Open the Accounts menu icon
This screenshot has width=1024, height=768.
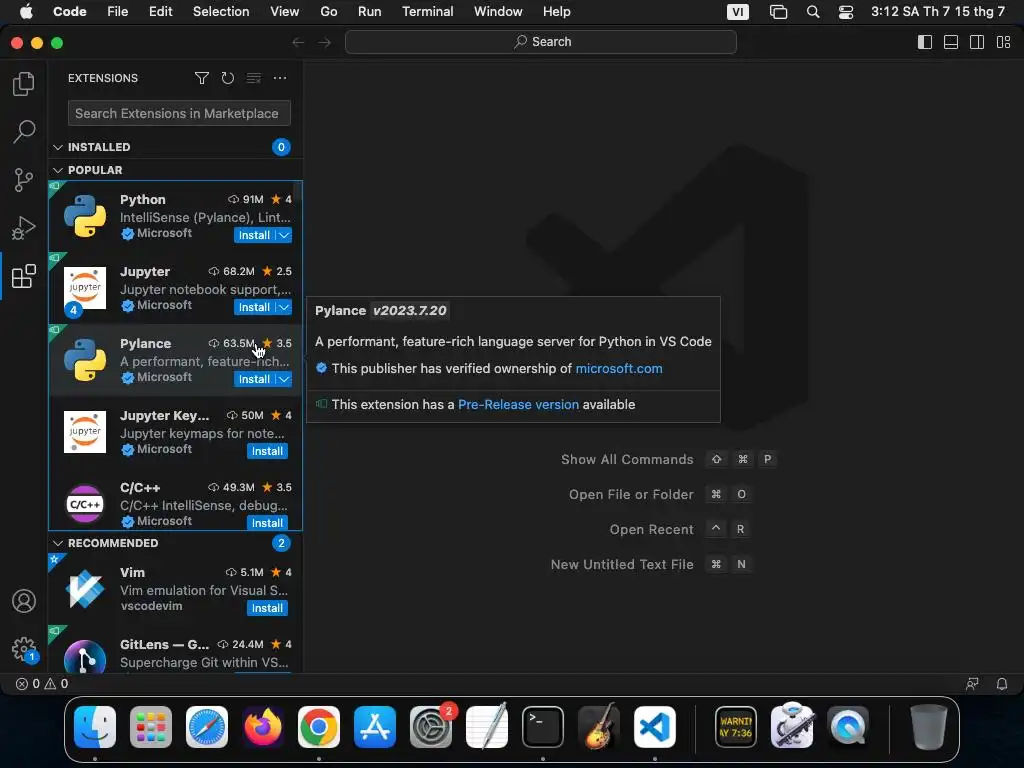[x=24, y=601]
